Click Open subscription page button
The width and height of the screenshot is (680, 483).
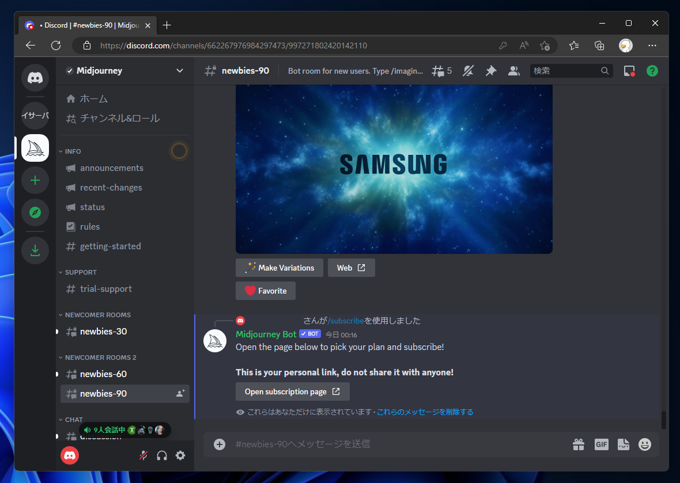click(292, 392)
